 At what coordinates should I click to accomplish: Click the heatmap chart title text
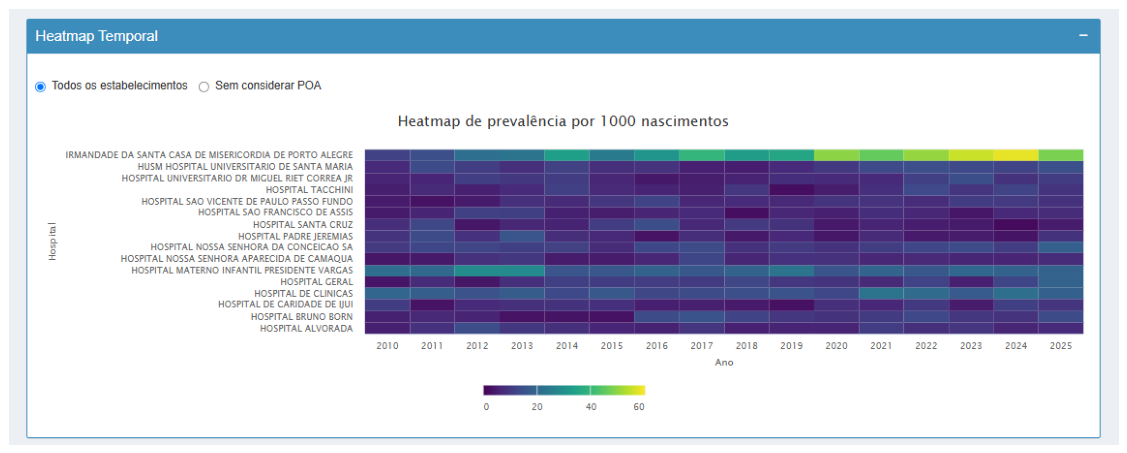[563, 122]
